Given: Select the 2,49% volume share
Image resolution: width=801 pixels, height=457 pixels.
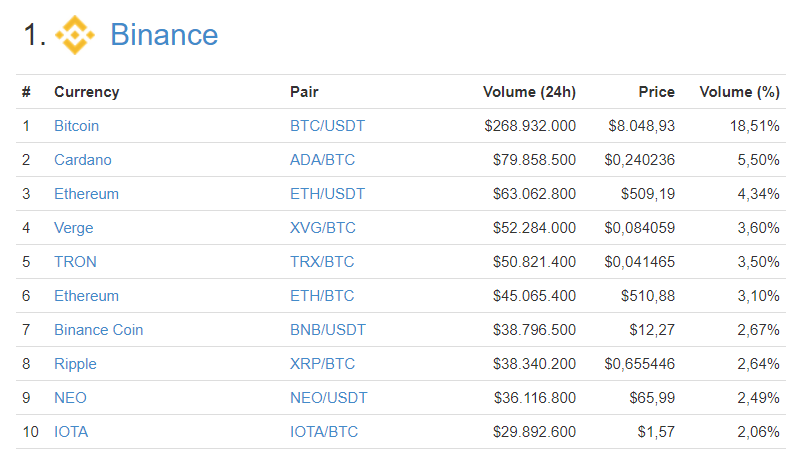Looking at the screenshot, I should pos(759,398).
